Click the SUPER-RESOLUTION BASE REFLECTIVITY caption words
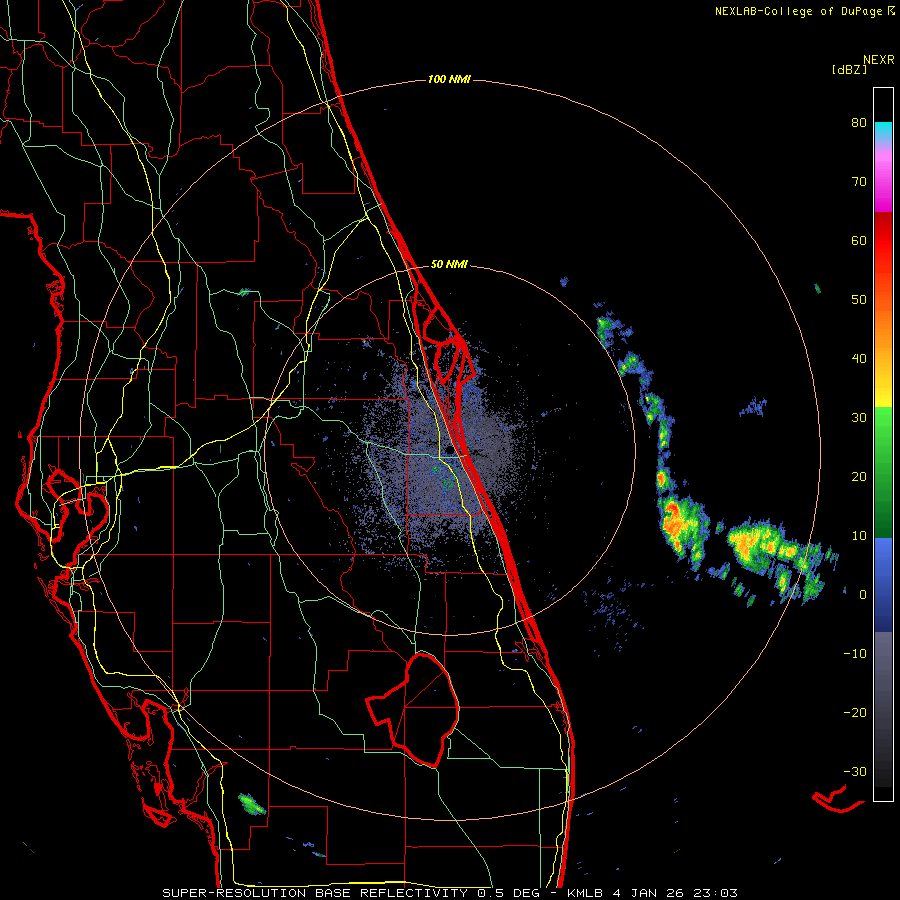This screenshot has width=900, height=900. [315, 893]
